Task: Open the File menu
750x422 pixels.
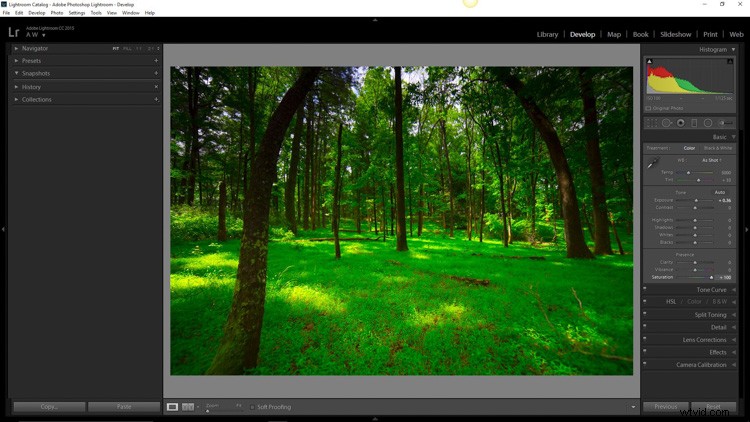Action: pos(6,13)
